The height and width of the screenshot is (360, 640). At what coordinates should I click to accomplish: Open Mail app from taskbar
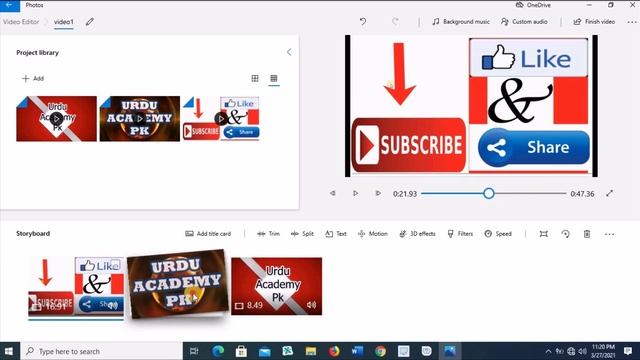pos(264,351)
